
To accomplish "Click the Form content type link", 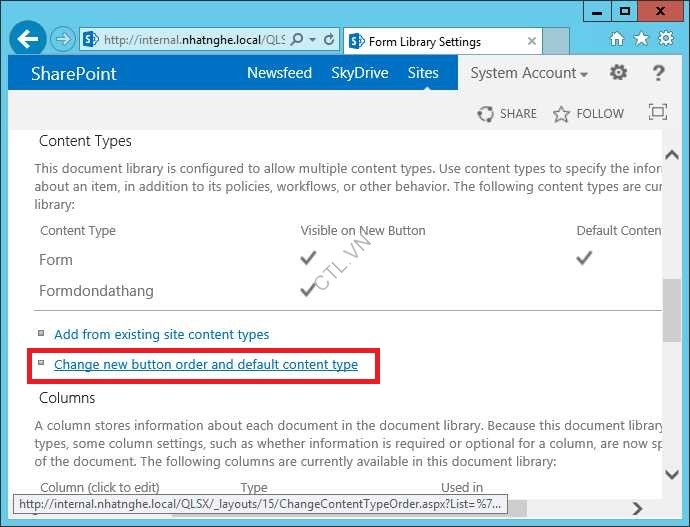I will tap(56, 260).
